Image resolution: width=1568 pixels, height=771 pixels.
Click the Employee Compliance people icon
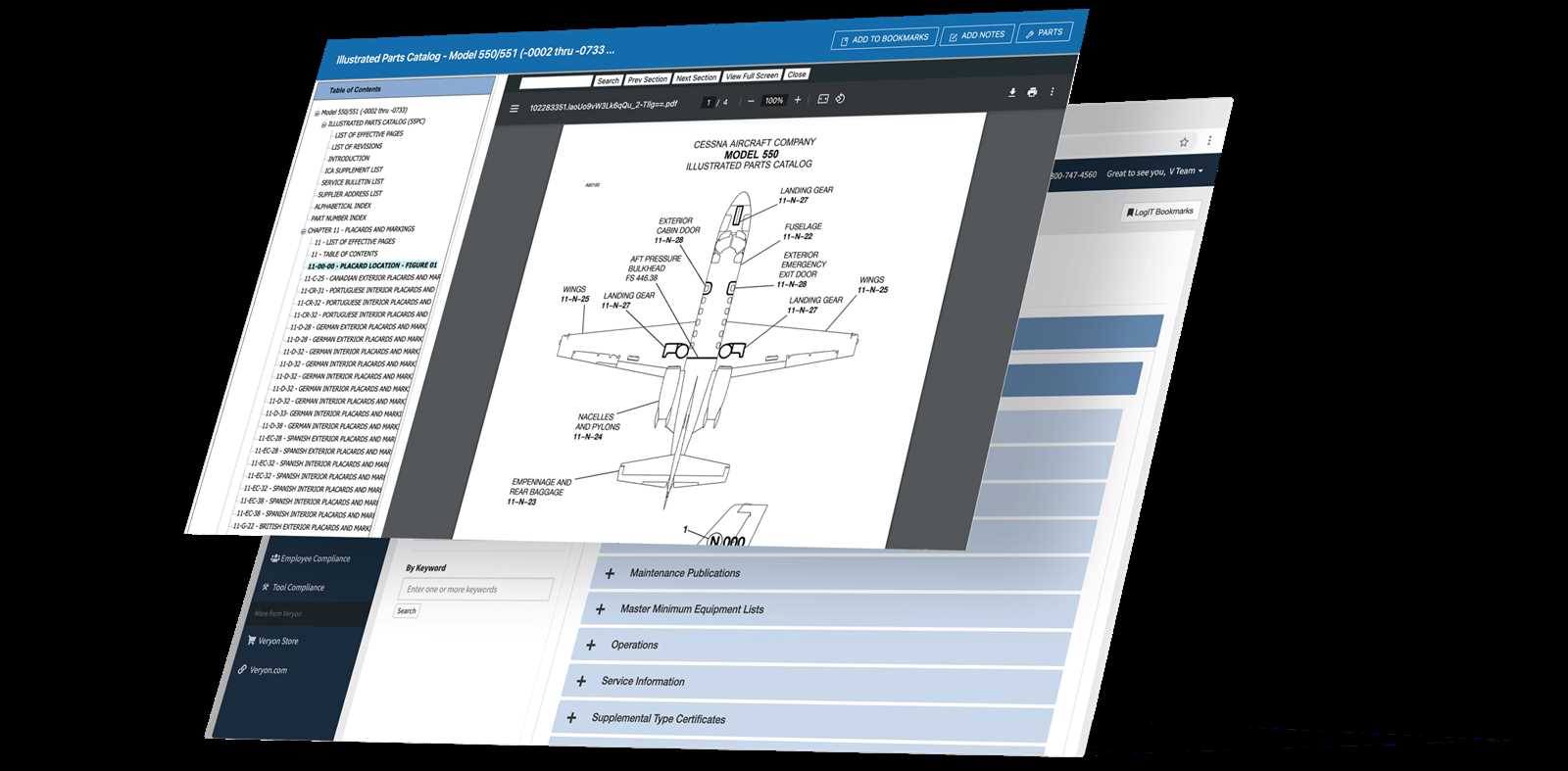(275, 558)
